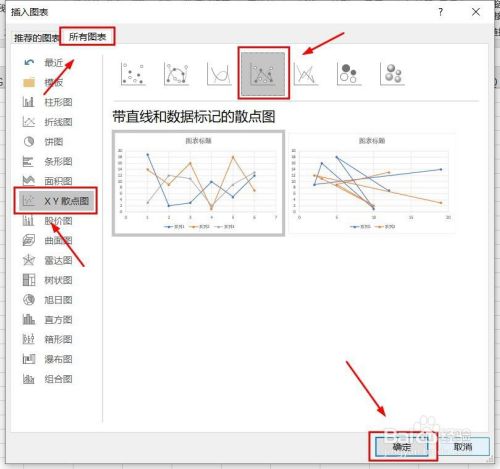500x469 pixels.
Task: Select the bubble chart subtype icon
Action: [x=349, y=73]
